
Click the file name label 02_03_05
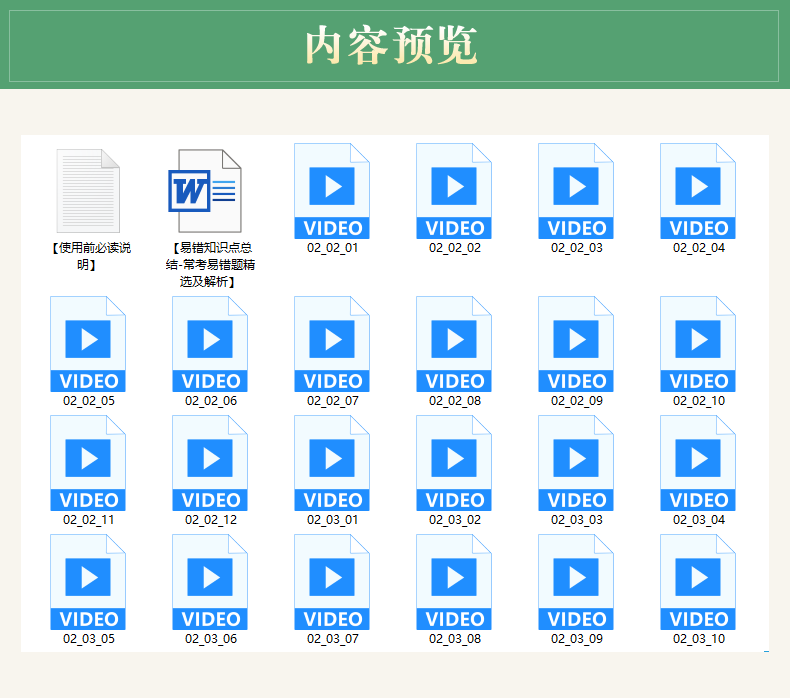[x=89, y=639]
